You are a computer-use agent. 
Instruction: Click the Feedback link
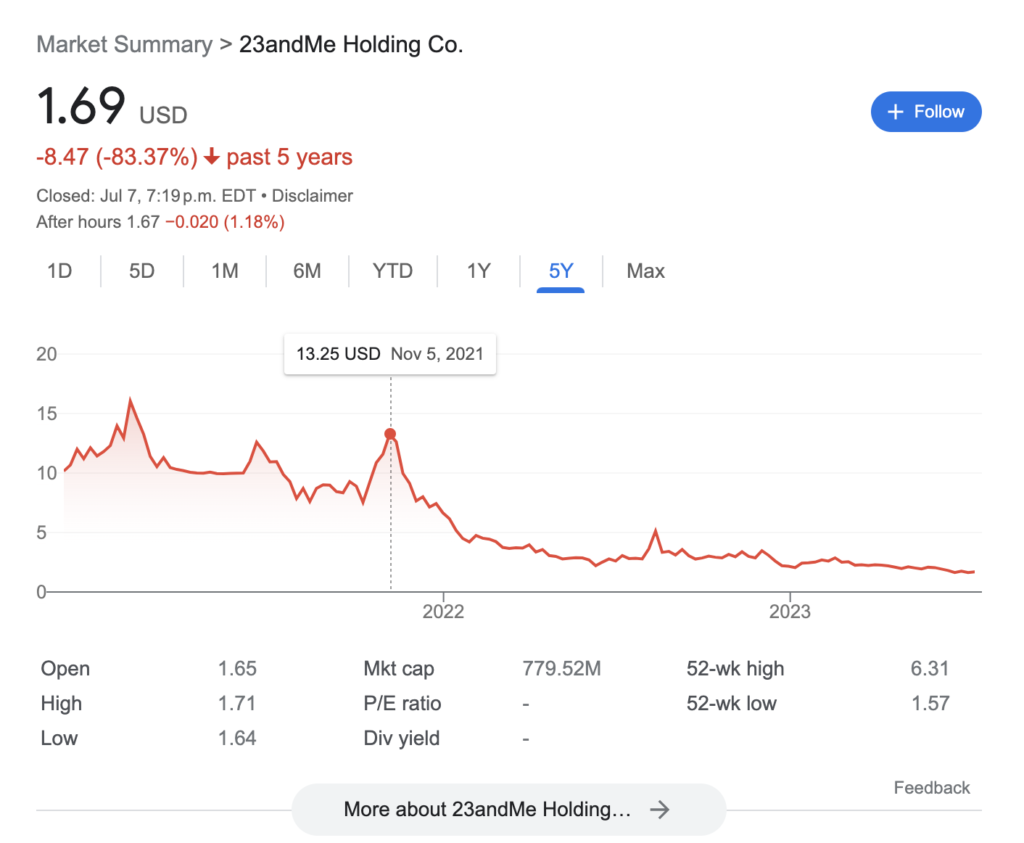(x=932, y=787)
